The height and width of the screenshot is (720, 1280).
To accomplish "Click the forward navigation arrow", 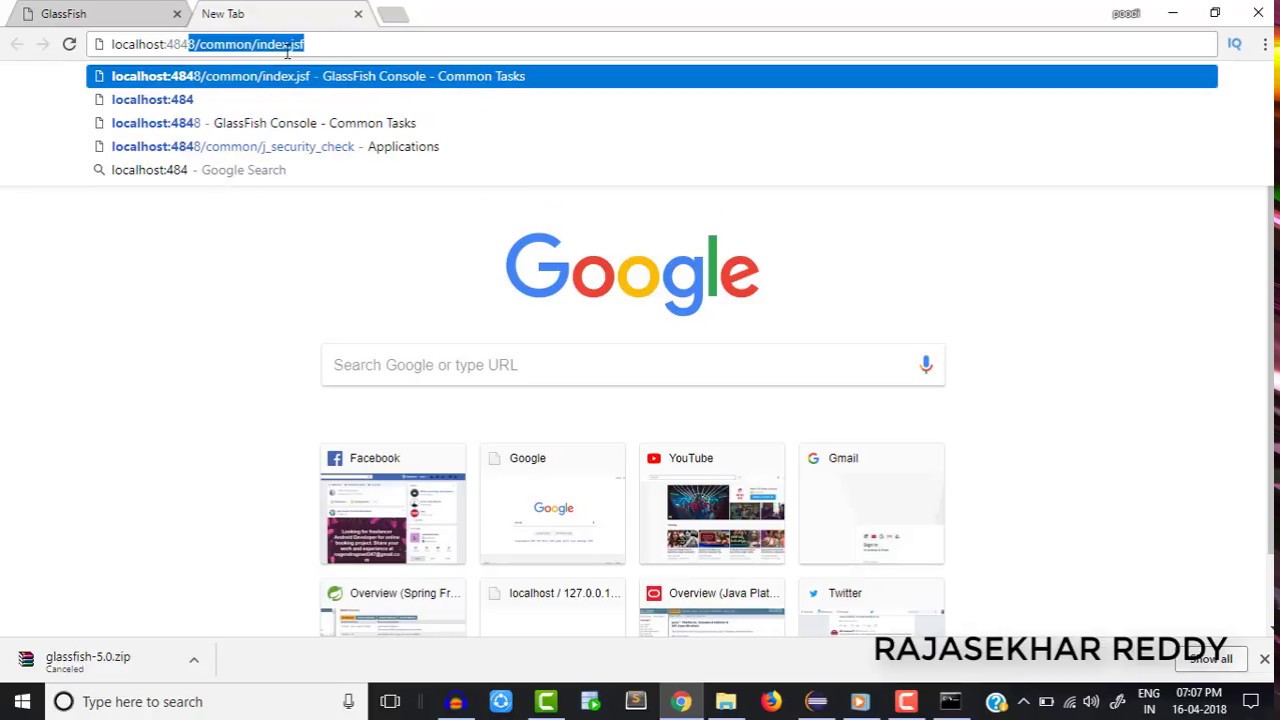I will (x=42, y=44).
